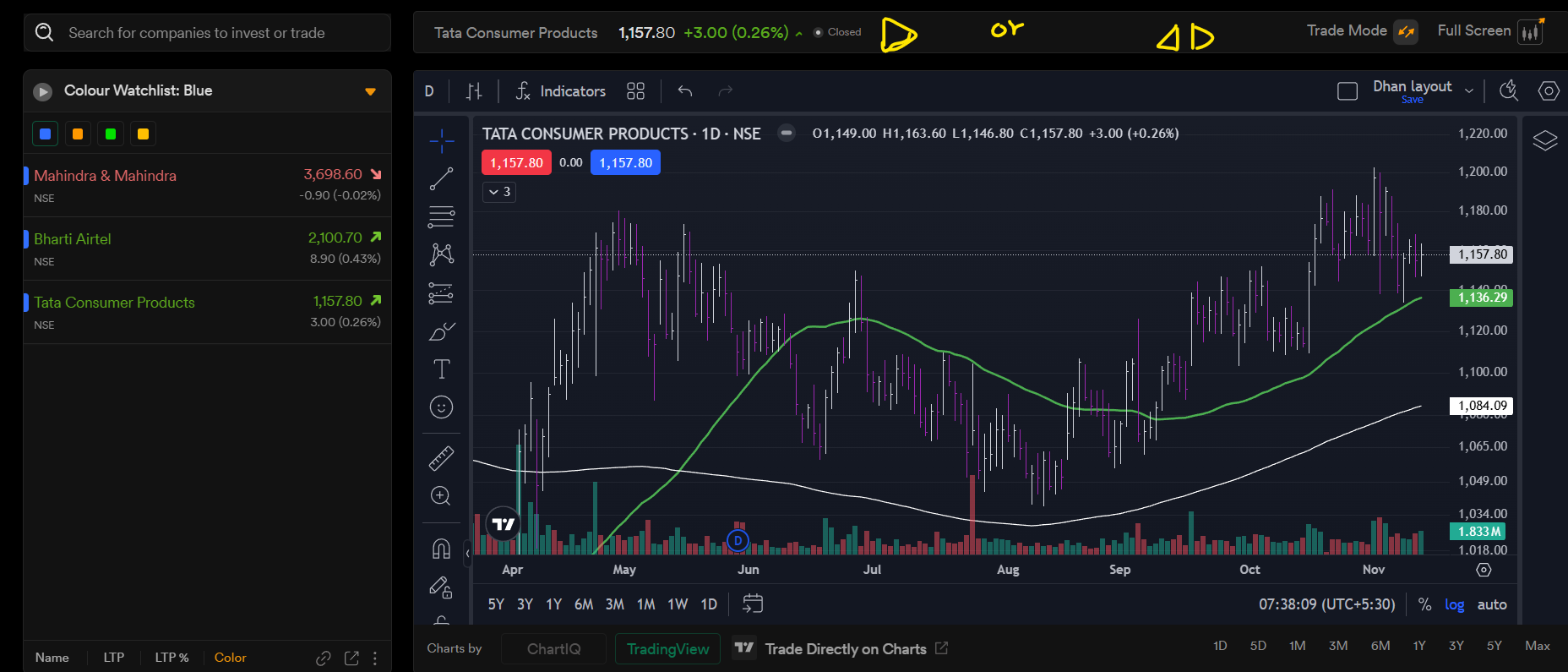Open the Indicators panel
This screenshot has width=1568, height=672.
click(561, 91)
